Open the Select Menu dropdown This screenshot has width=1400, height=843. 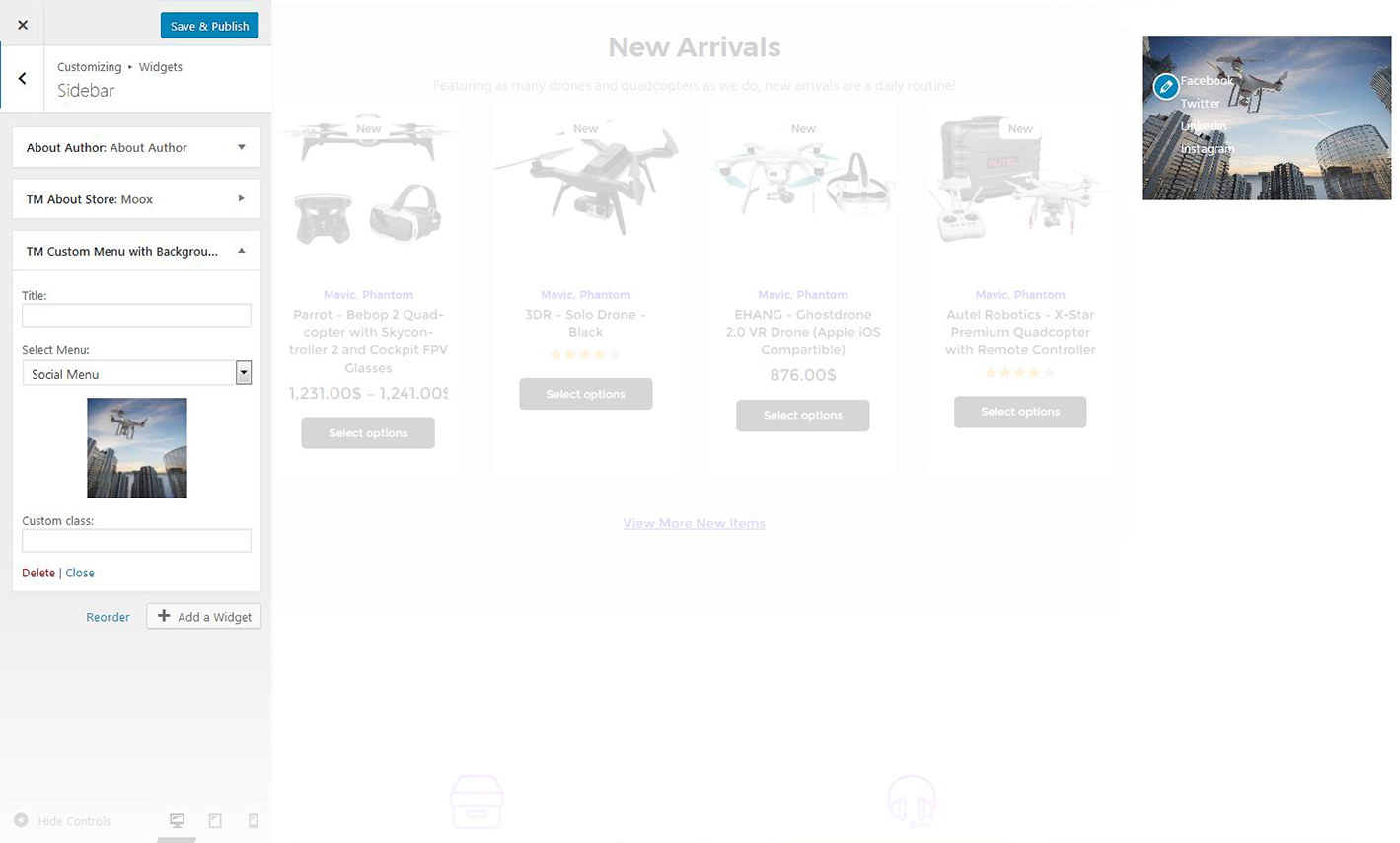click(x=136, y=373)
